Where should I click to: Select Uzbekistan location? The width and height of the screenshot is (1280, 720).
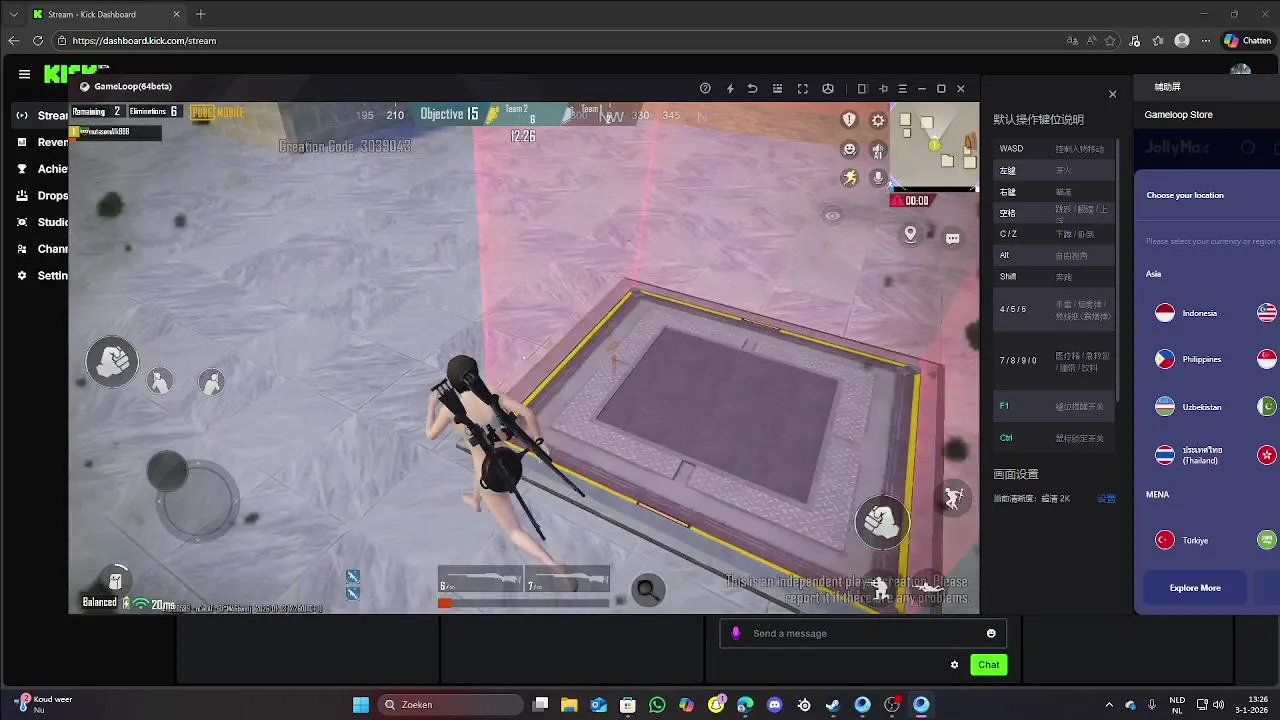pyautogui.click(x=1190, y=407)
